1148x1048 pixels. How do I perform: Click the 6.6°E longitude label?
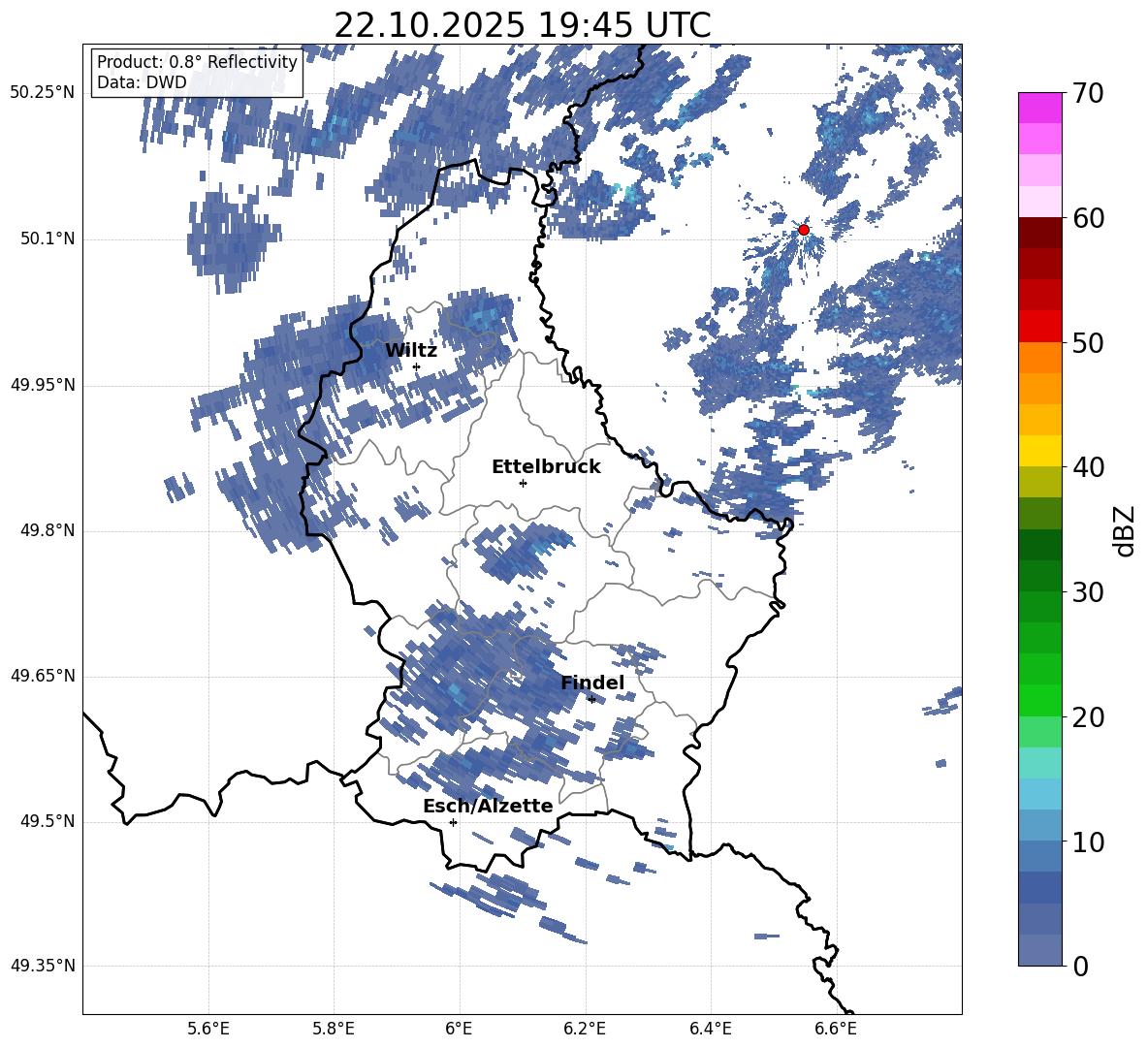click(x=836, y=1030)
